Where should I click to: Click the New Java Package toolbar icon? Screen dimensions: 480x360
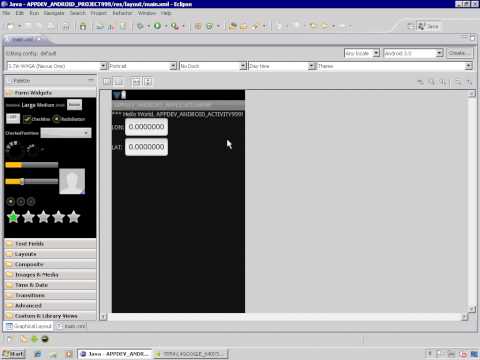coord(198,26)
